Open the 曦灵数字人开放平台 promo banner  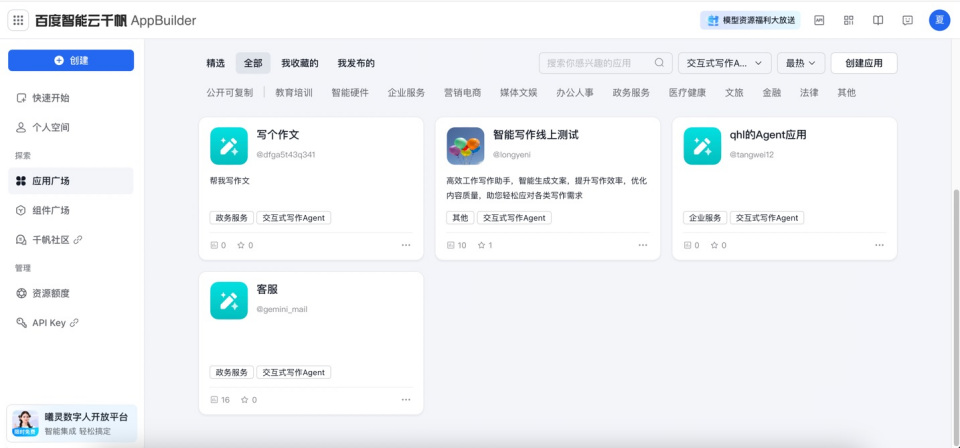click(72, 423)
